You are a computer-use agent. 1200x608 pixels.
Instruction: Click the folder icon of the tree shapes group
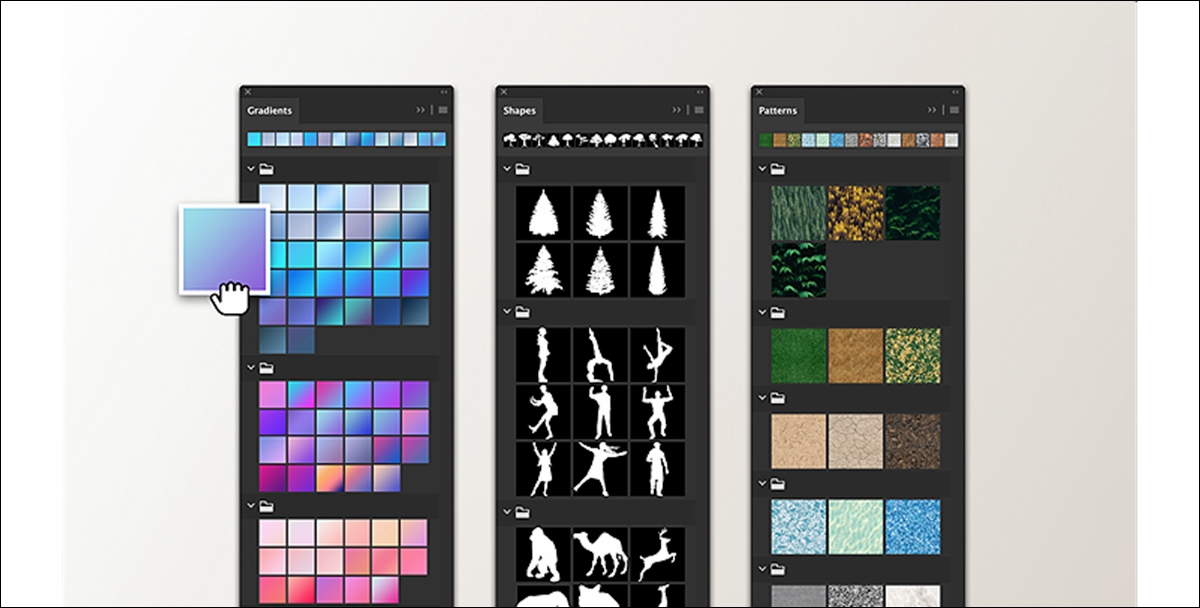click(523, 169)
